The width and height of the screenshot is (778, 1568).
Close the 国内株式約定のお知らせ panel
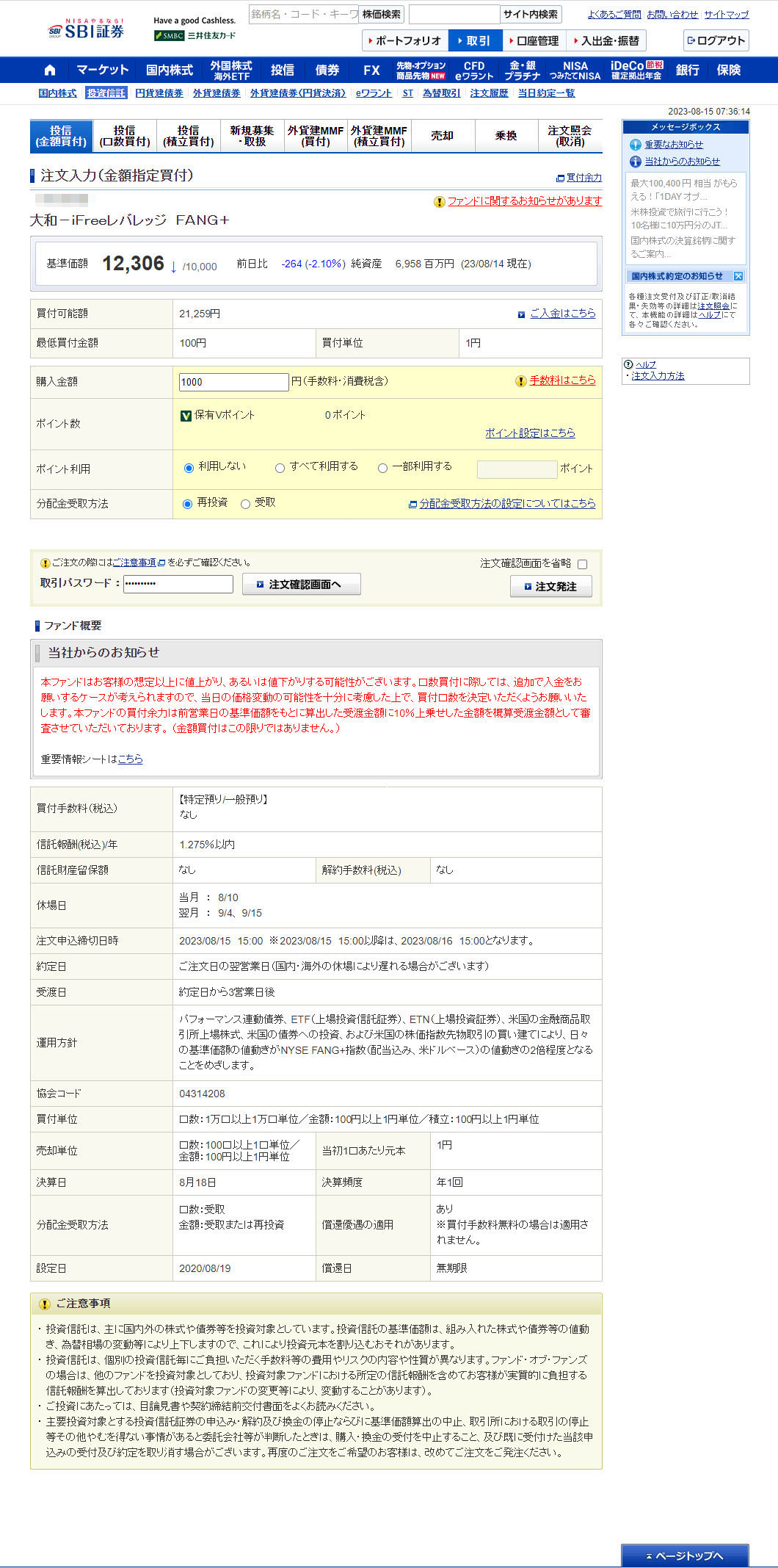point(738,276)
